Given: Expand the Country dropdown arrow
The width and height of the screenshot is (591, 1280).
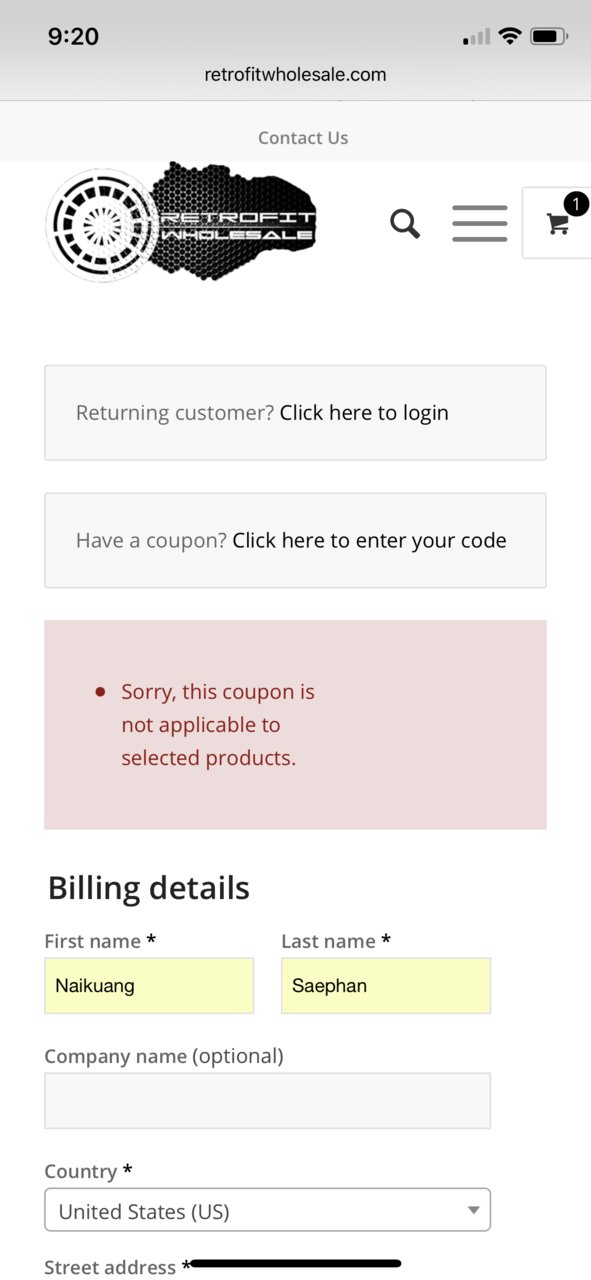Looking at the screenshot, I should tap(474, 1211).
